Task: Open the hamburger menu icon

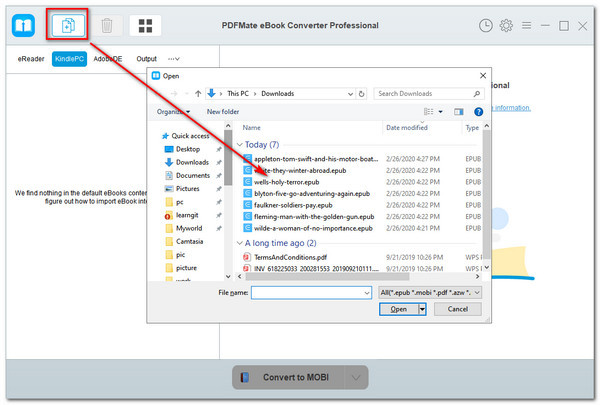Action: (x=527, y=25)
